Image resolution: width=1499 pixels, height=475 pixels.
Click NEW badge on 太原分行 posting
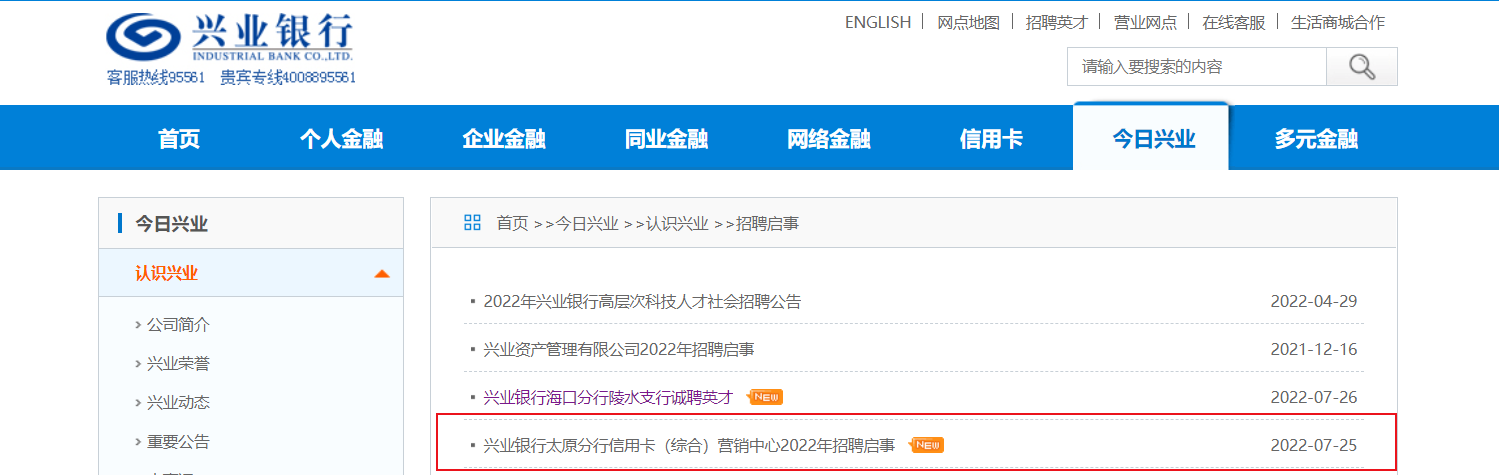(927, 445)
